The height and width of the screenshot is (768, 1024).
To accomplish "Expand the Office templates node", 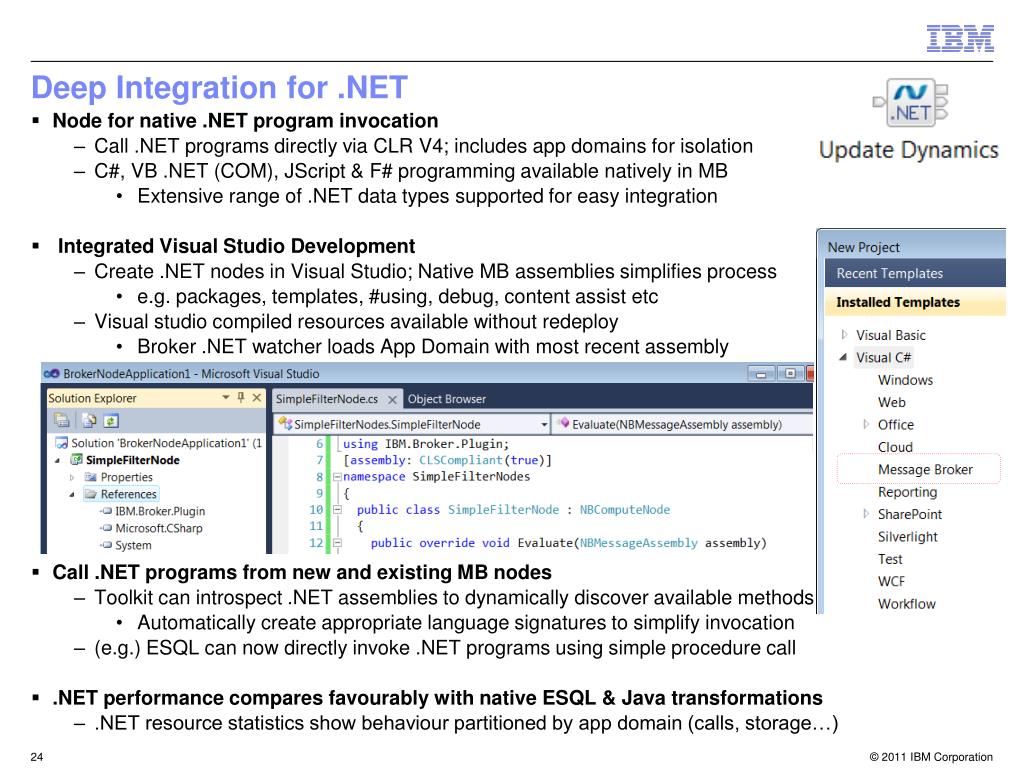I will click(x=866, y=424).
